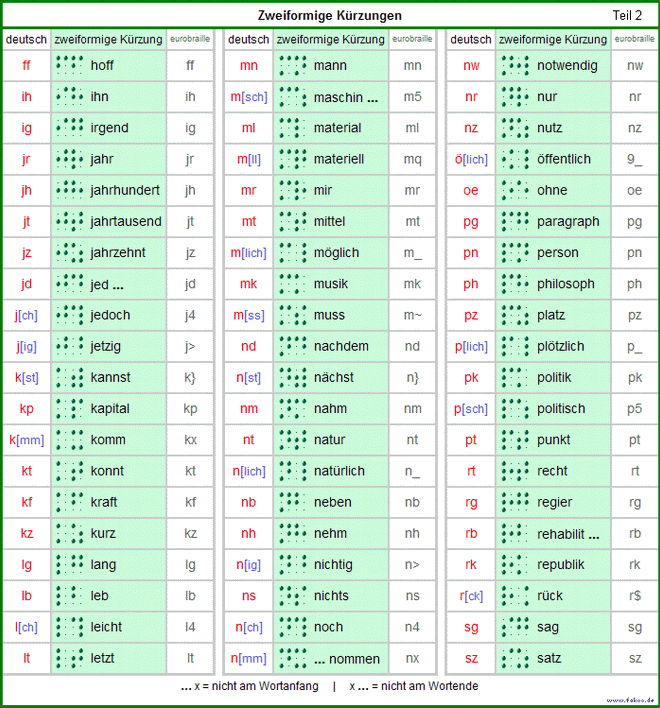The width and height of the screenshot is (660, 708).
Task: Click the word 'komm'
Action: point(108,440)
